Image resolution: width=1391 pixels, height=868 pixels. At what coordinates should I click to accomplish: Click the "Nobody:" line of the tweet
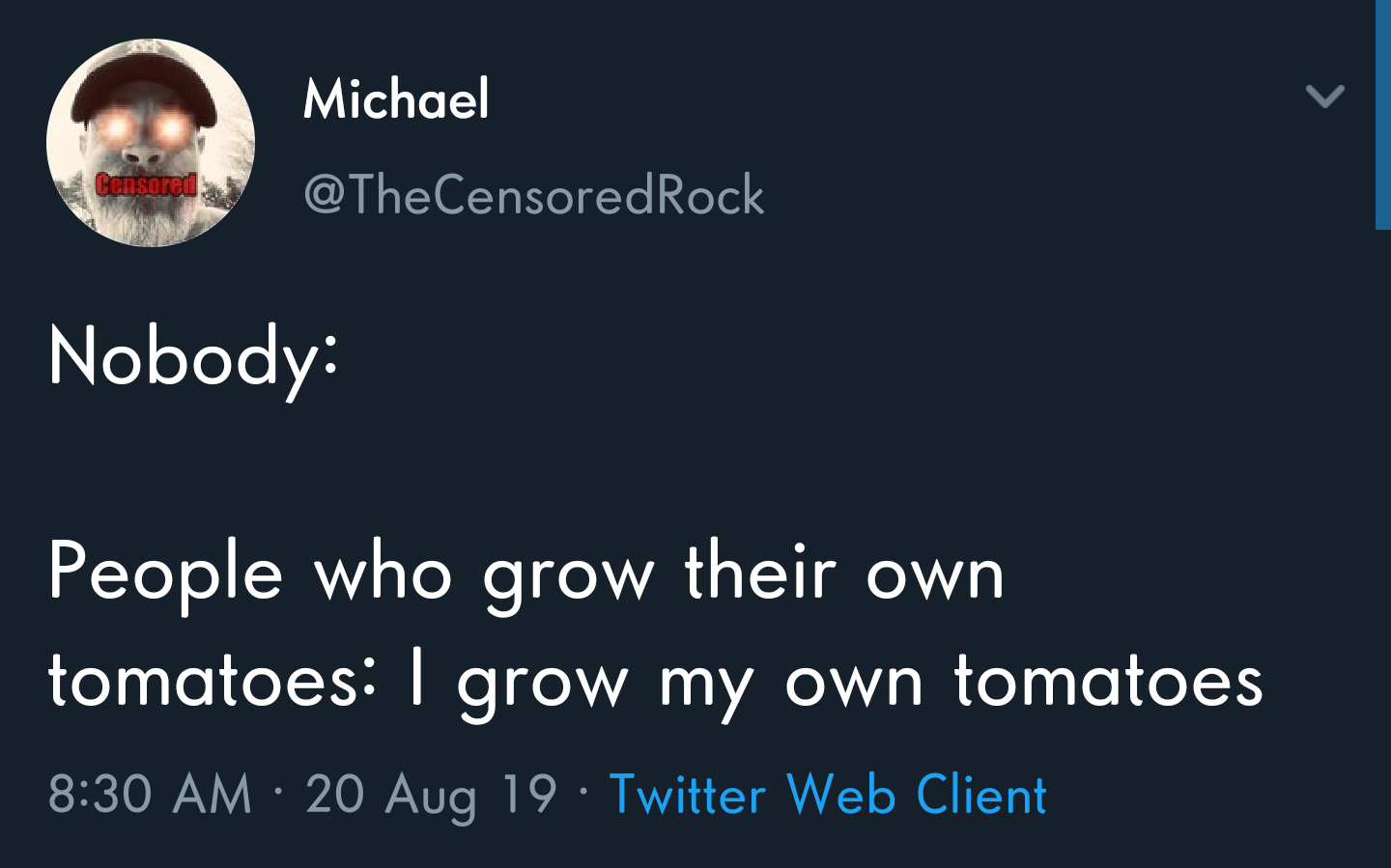point(194,357)
